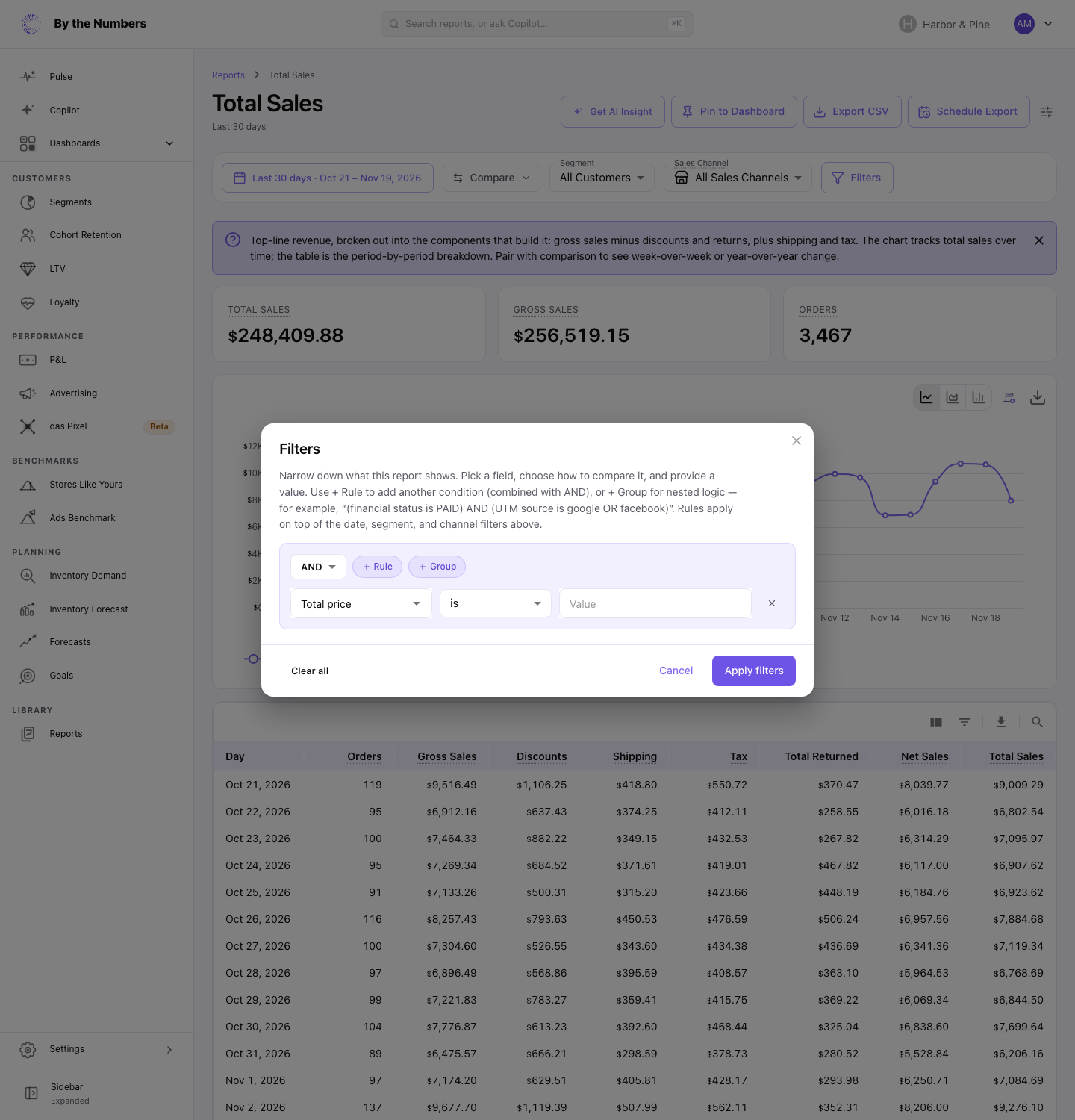Click the table filter list icon
The image size is (1075, 1120).
tap(965, 722)
